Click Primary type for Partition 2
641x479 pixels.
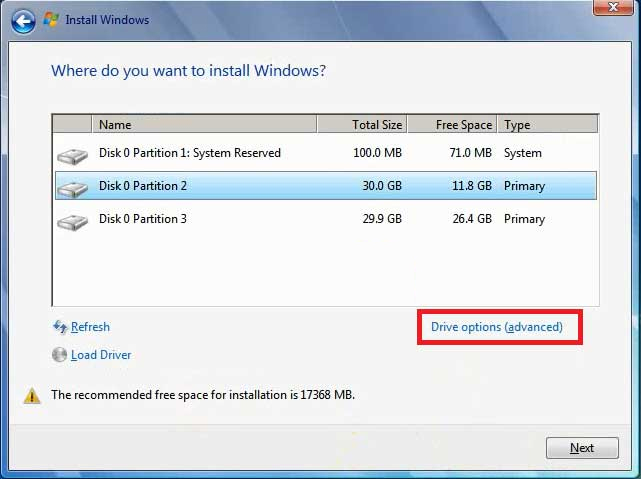click(x=524, y=186)
